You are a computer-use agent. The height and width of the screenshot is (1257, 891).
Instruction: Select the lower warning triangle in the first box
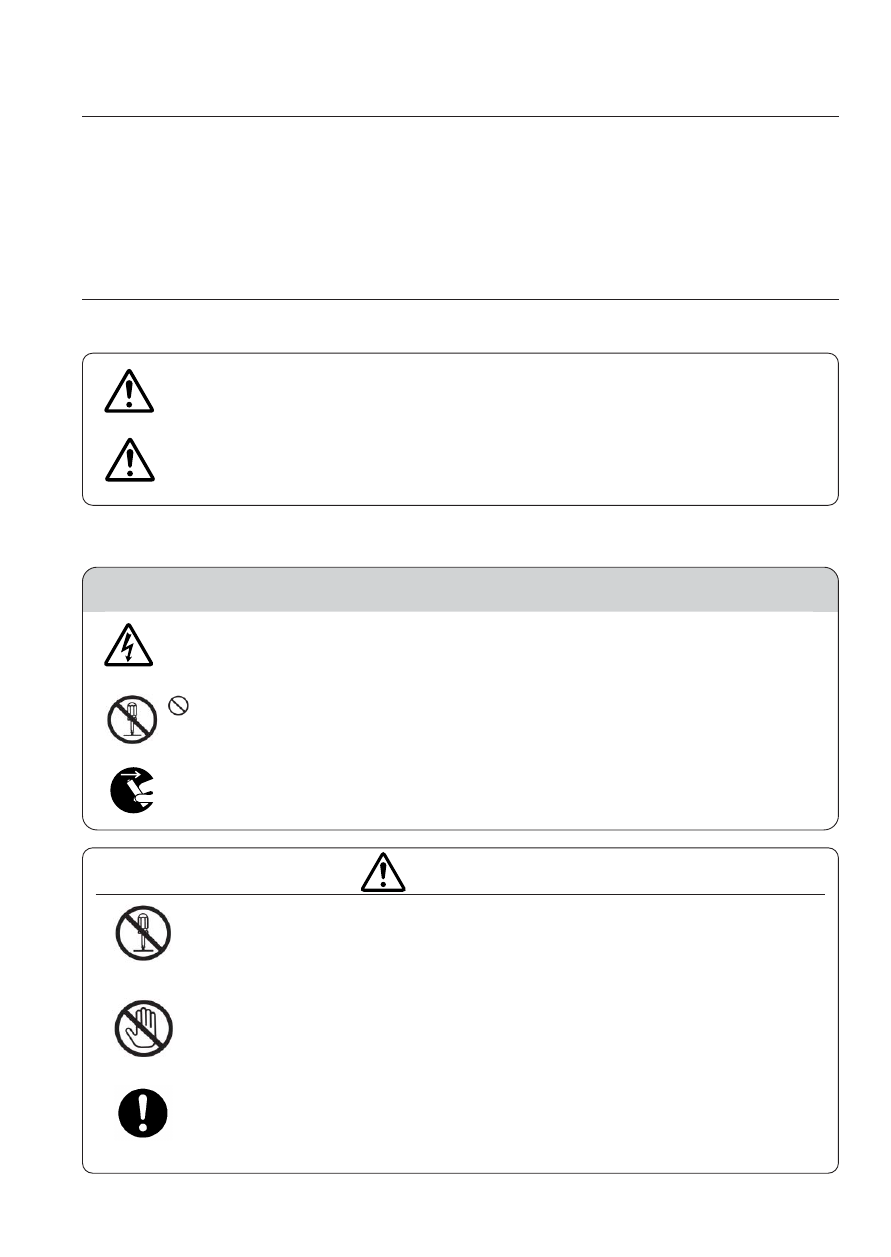(x=127, y=461)
